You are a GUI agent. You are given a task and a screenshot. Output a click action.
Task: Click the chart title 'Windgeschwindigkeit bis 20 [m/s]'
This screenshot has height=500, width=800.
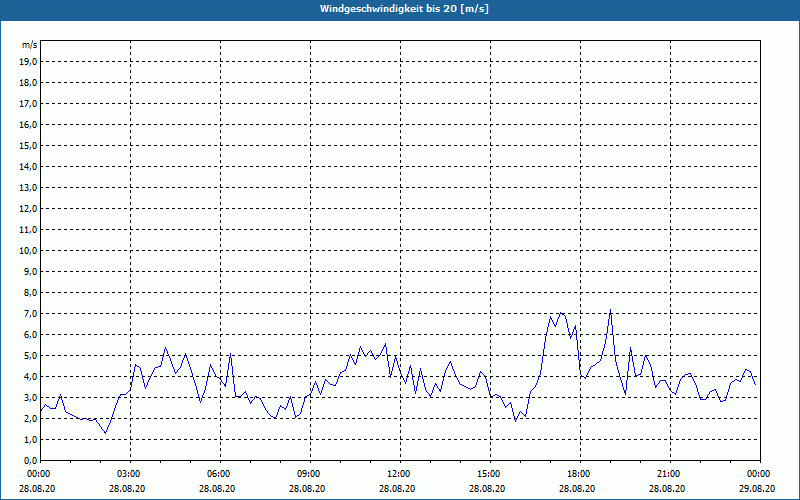(404, 9)
